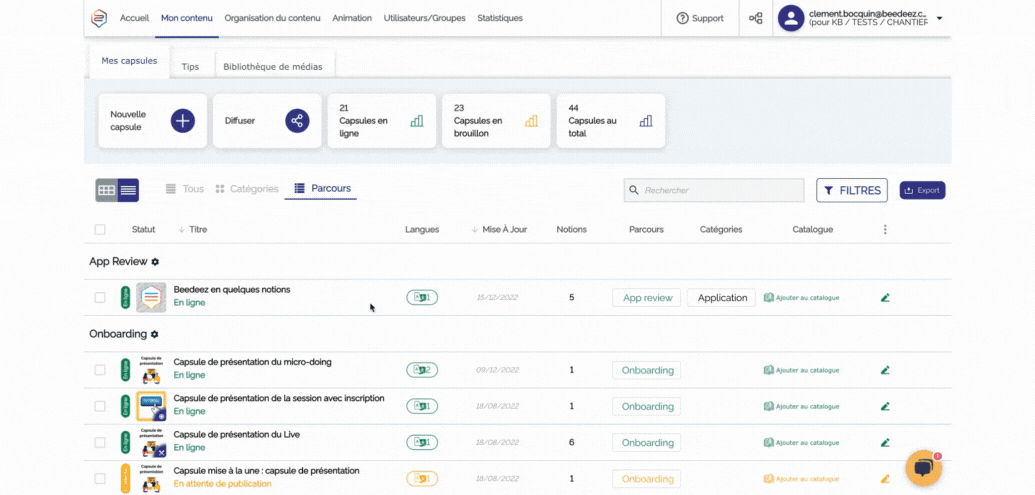The width and height of the screenshot is (1035, 495).
Task: Open the organization tree icon in header
Action: pyautogui.click(x=756, y=18)
